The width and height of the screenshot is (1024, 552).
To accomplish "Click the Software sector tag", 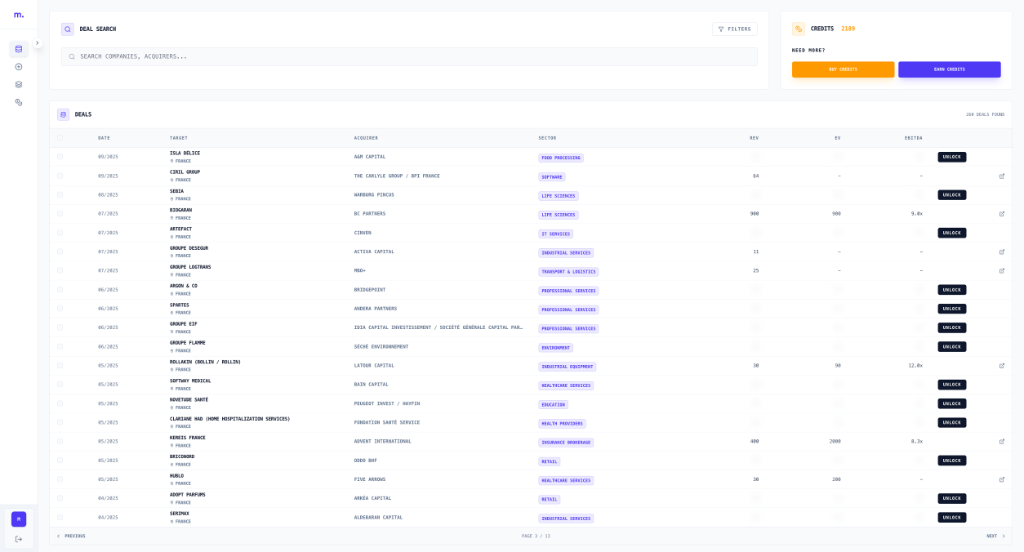I will [x=552, y=177].
